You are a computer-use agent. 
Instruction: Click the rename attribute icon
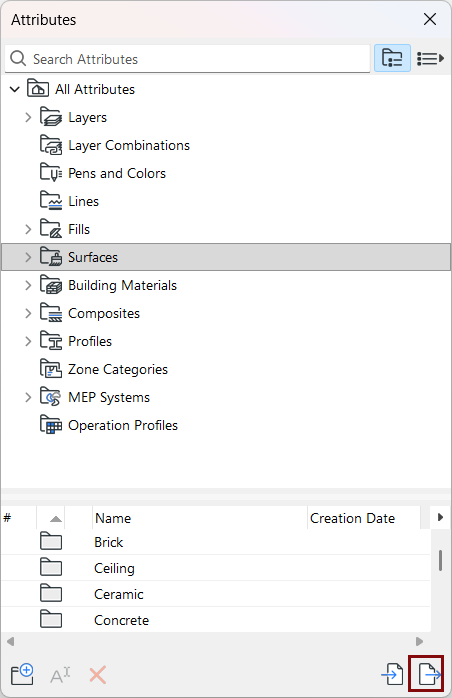point(60,675)
